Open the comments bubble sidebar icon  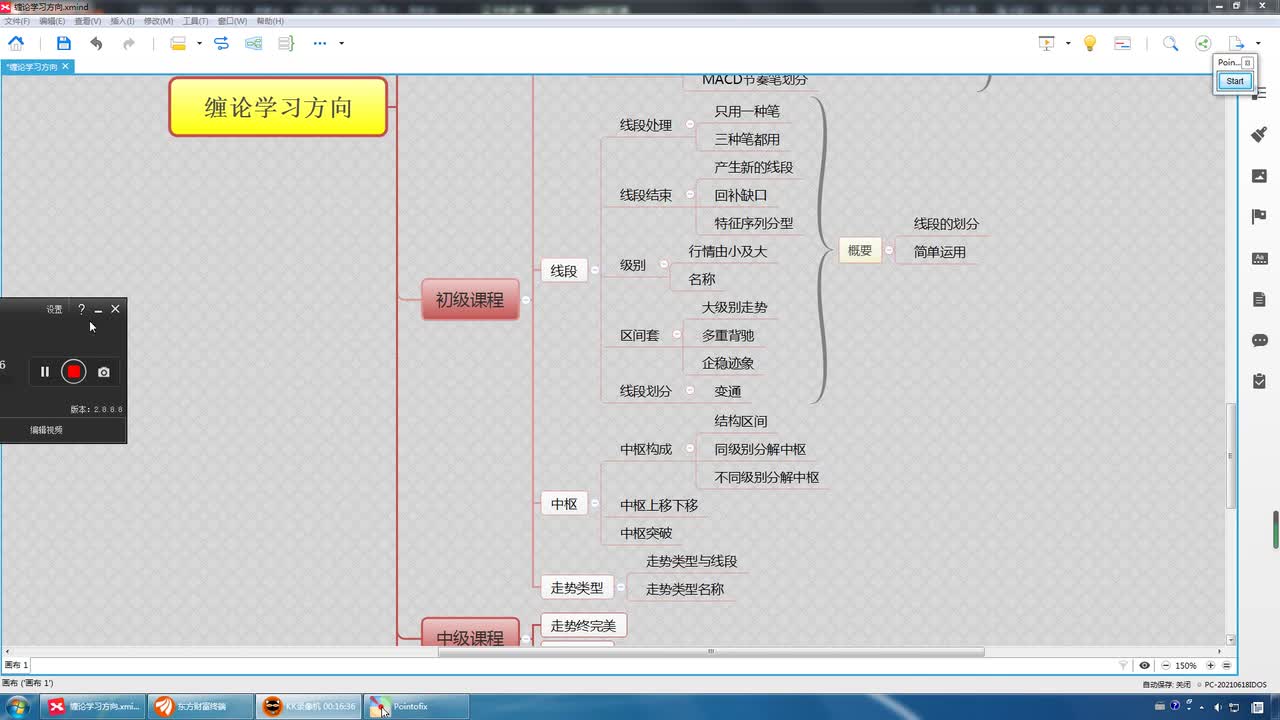coord(1260,340)
